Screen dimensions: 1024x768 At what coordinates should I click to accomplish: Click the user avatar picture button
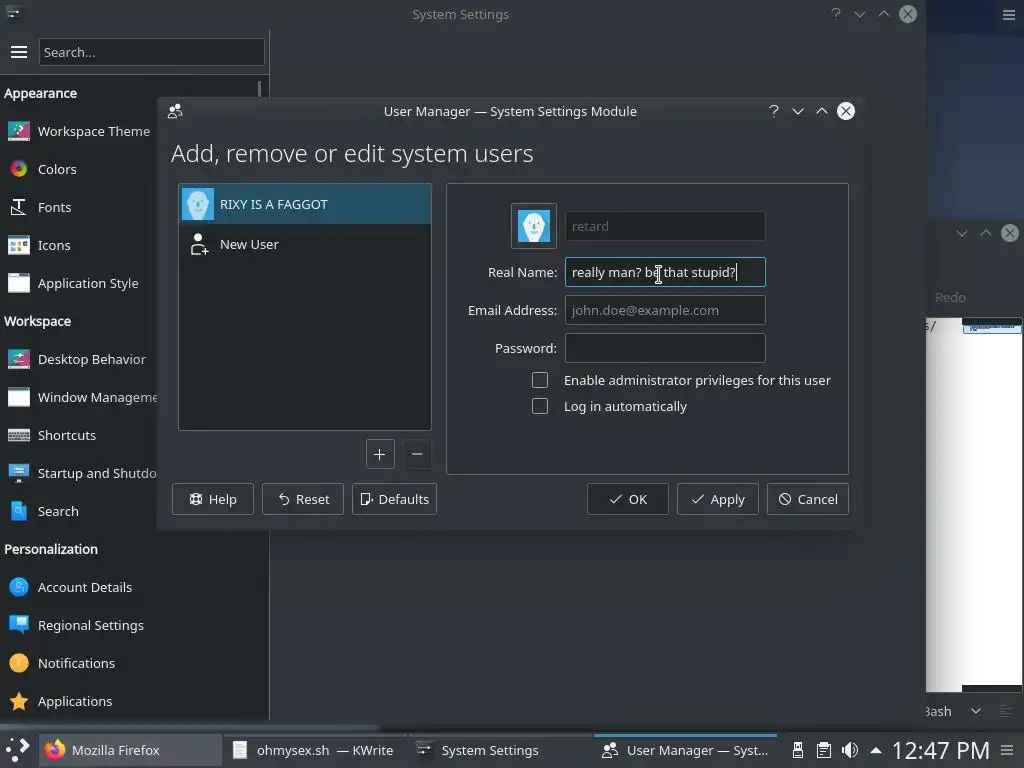click(x=534, y=226)
